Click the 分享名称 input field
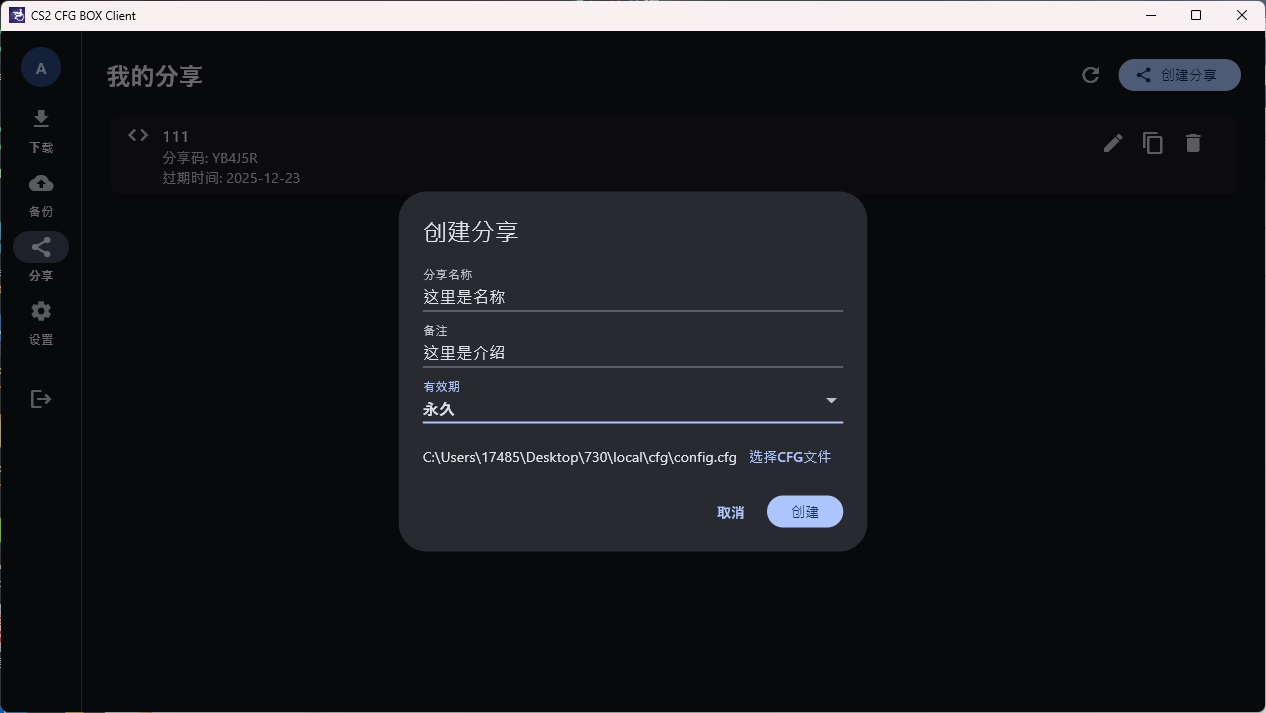The image size is (1266, 713). (x=632, y=297)
